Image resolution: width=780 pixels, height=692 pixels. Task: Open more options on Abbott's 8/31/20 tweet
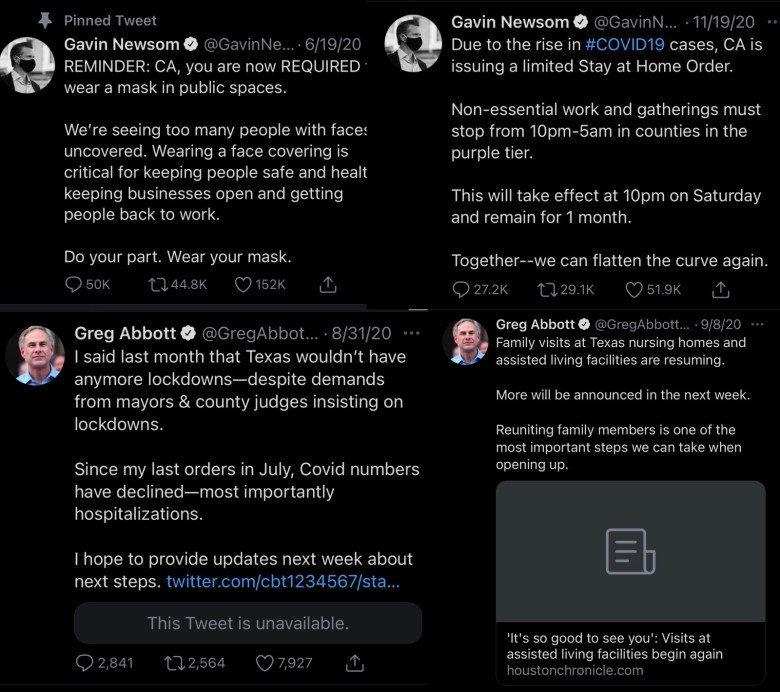click(411, 333)
